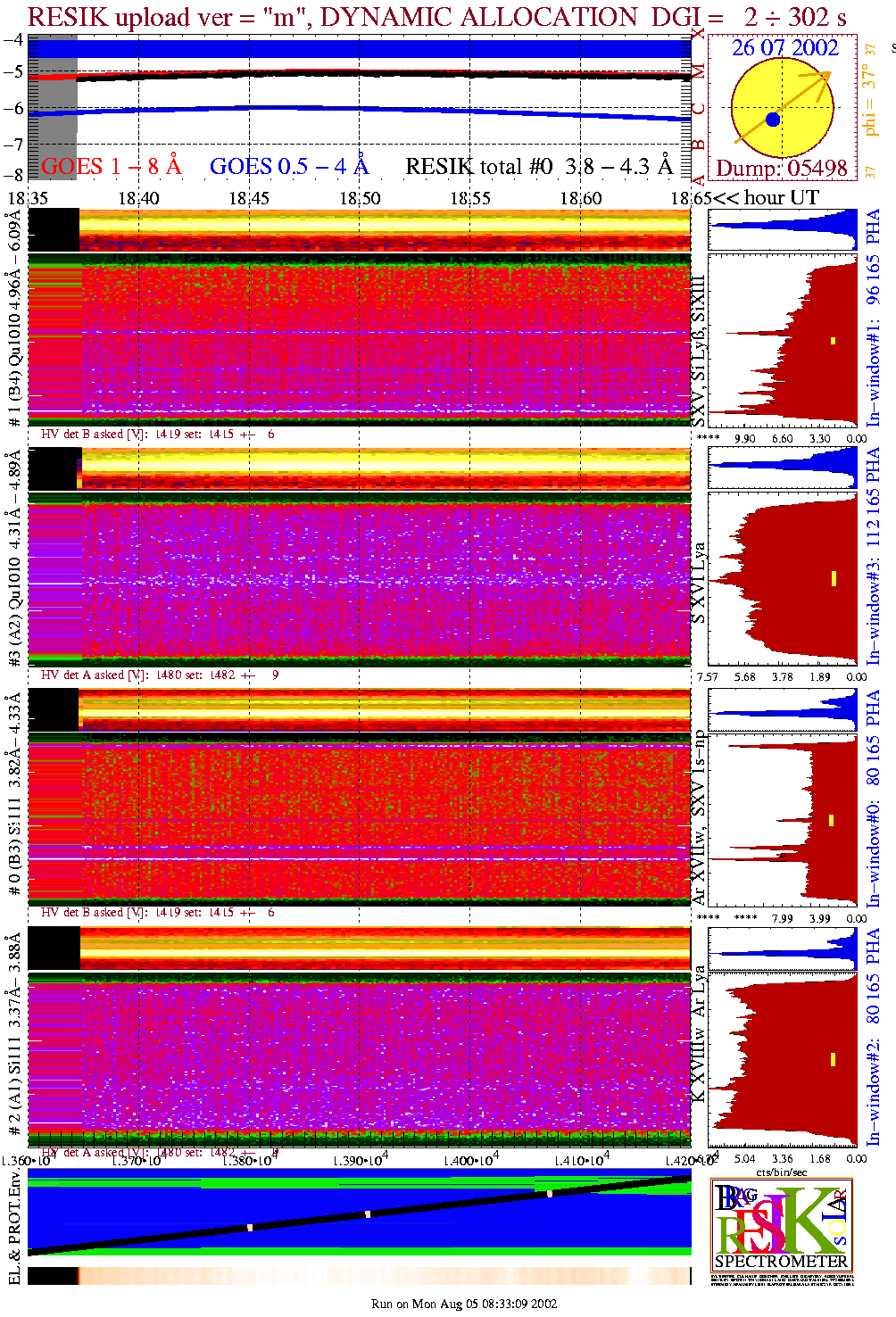Select the red GOES 1 – 8 Å legend label
This screenshot has width=896, height=1317.
(x=111, y=167)
